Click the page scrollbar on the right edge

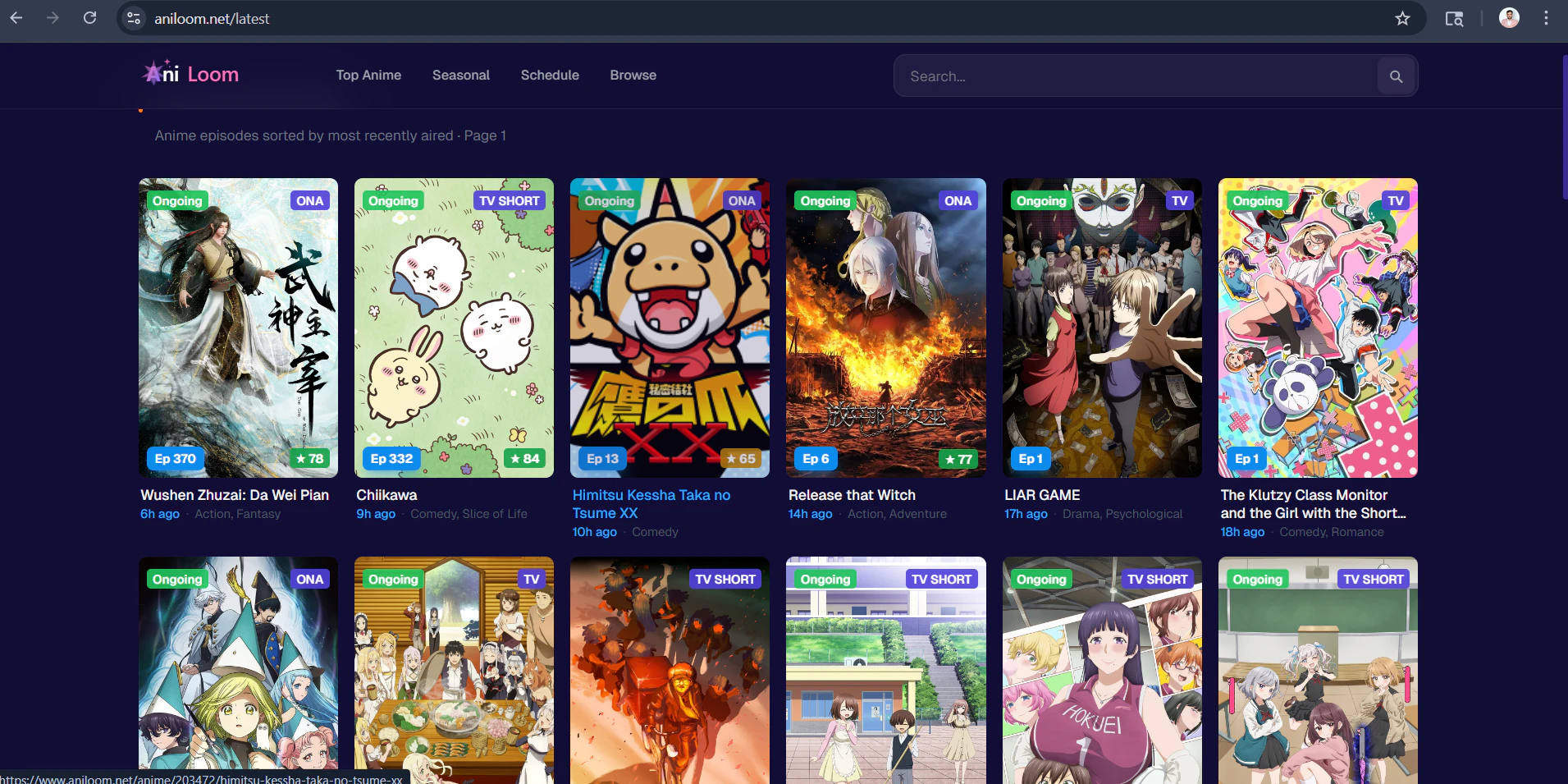point(1564,127)
